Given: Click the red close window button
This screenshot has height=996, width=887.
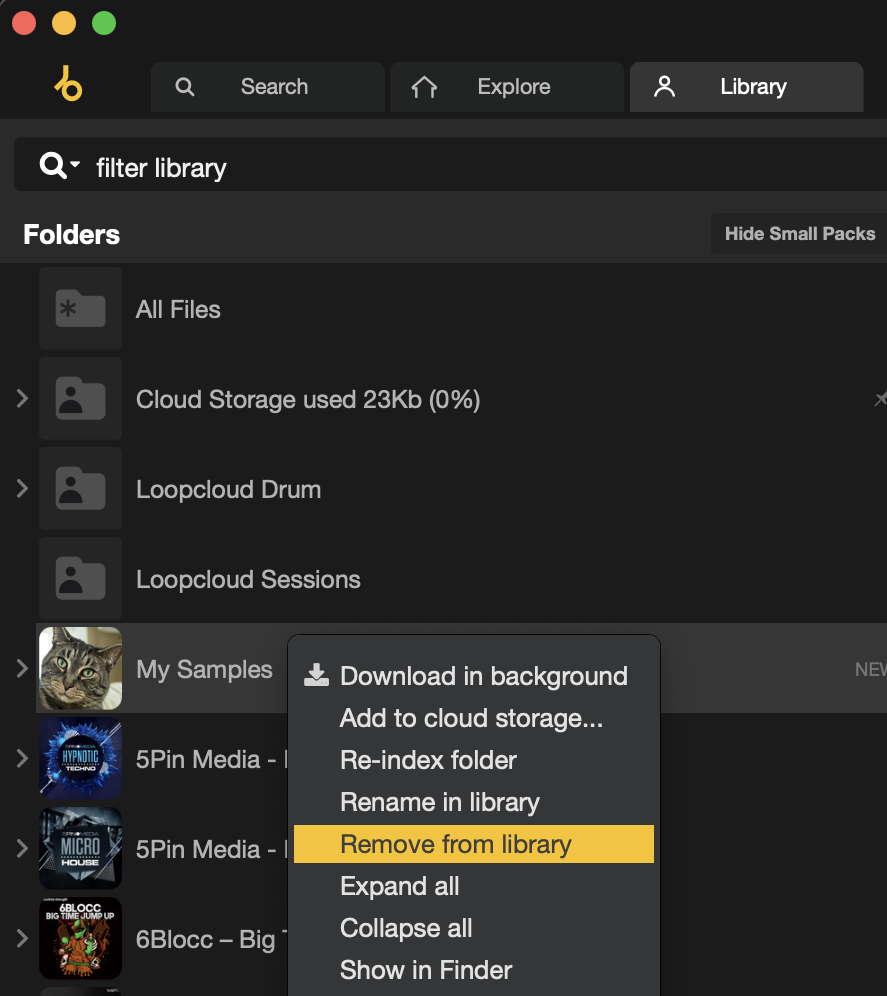Looking at the screenshot, I should pyautogui.click(x=24, y=24).
